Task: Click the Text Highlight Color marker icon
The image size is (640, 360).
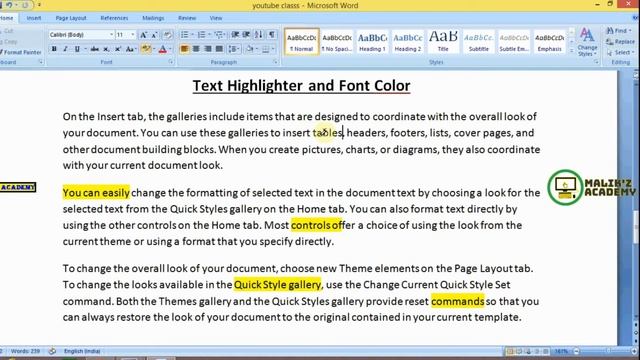Action: click(145, 49)
